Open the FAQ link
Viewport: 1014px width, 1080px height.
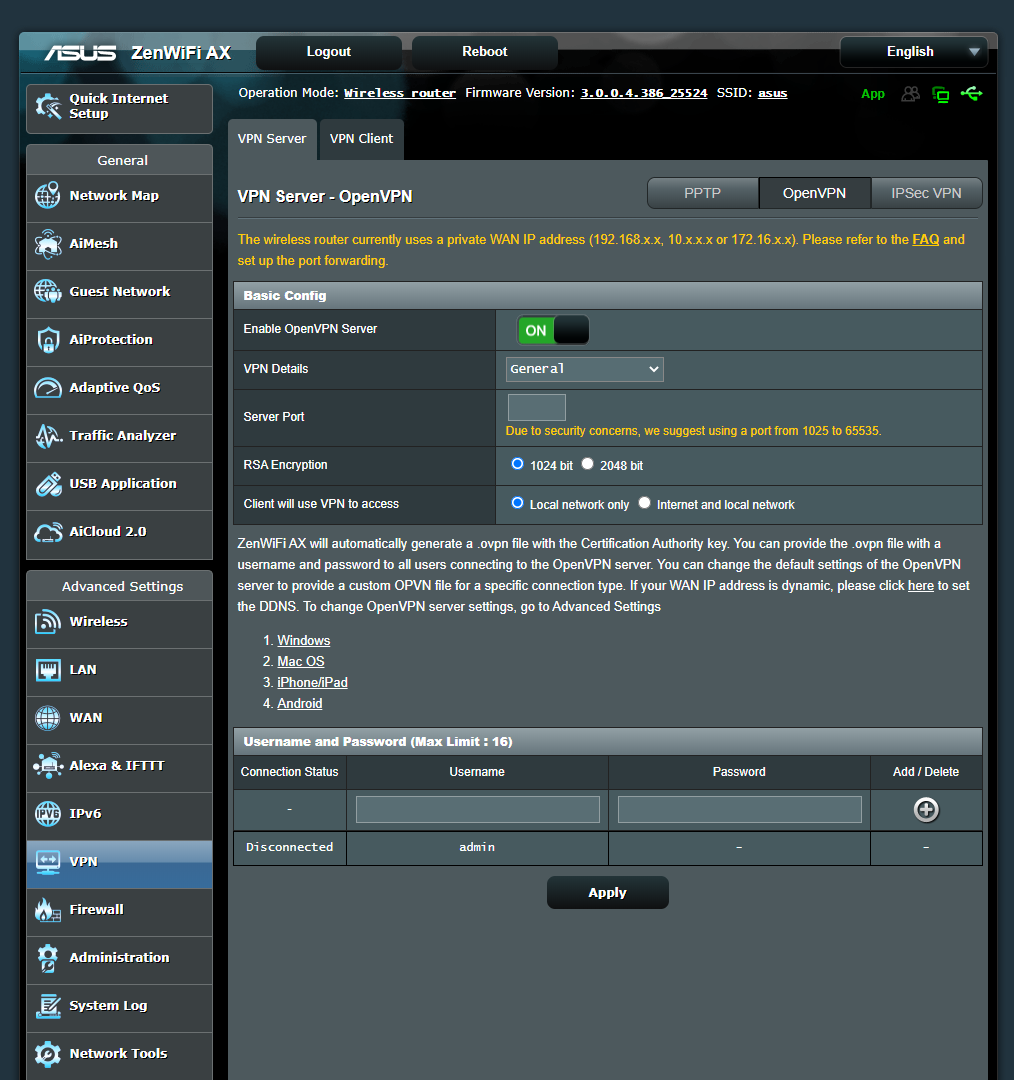(926, 240)
